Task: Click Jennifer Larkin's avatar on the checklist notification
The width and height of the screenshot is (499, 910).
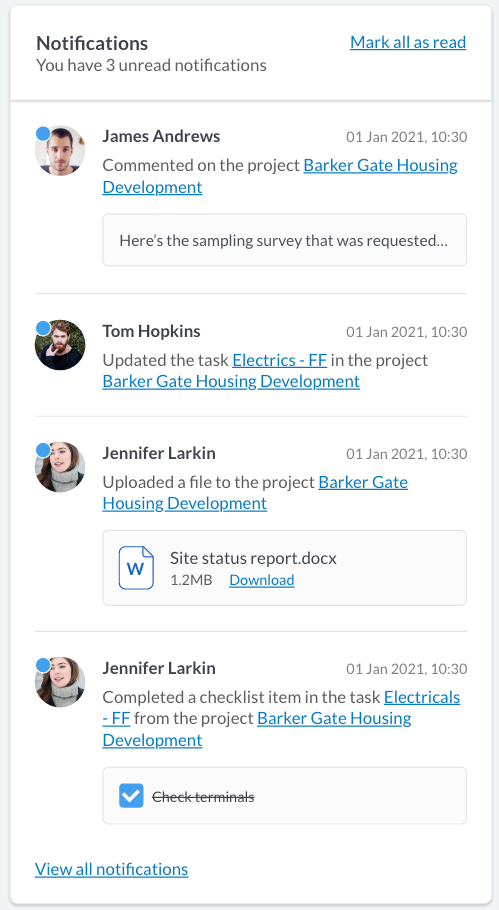Action: (60, 682)
